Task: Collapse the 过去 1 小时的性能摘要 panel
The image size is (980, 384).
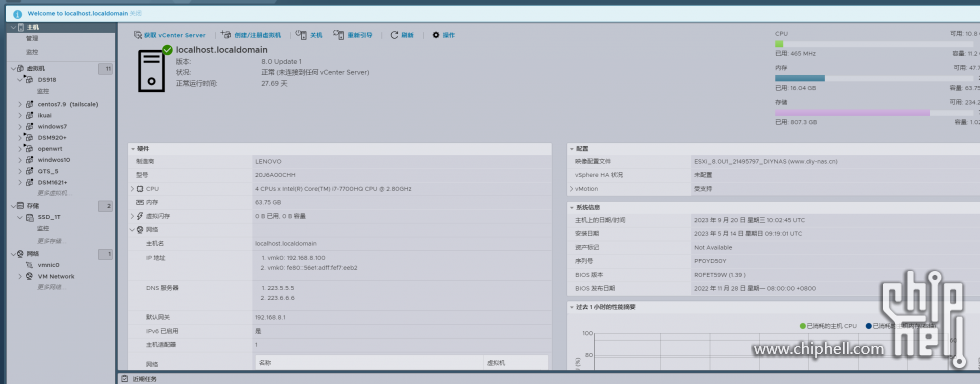Action: click(572, 307)
